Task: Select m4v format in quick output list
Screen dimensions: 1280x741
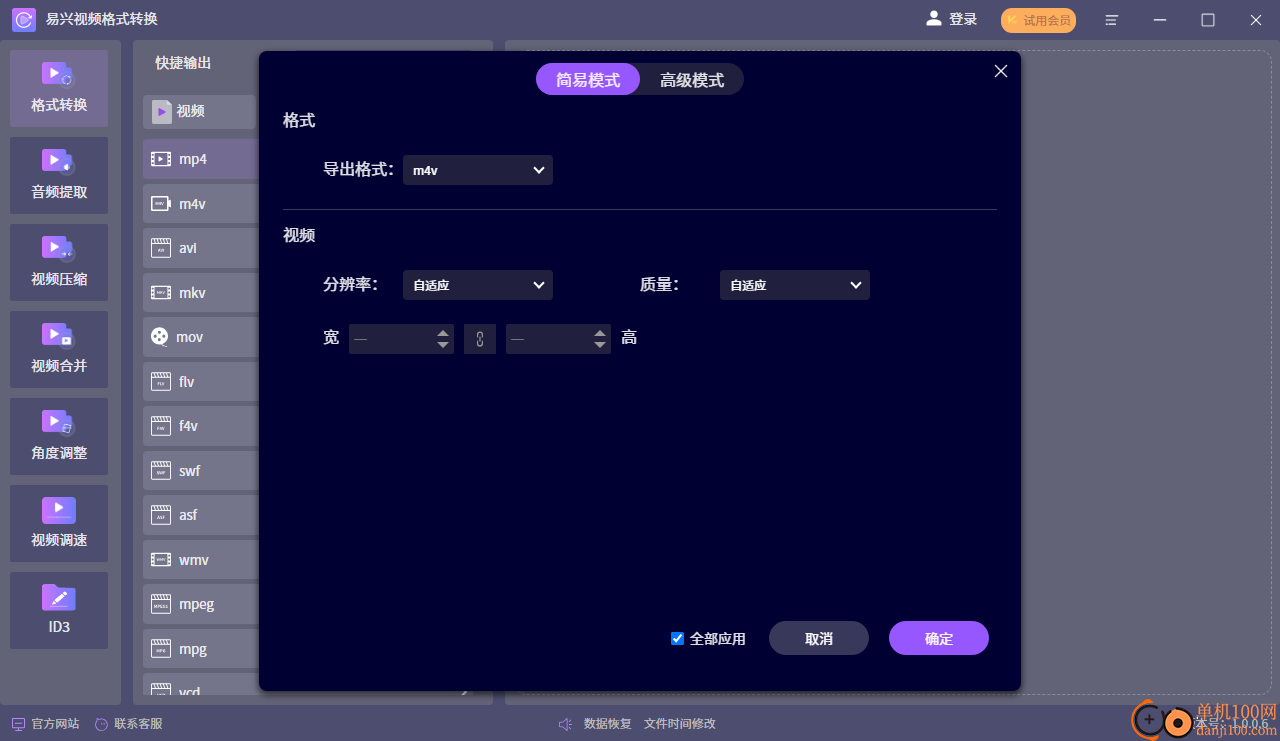Action: [x=200, y=204]
